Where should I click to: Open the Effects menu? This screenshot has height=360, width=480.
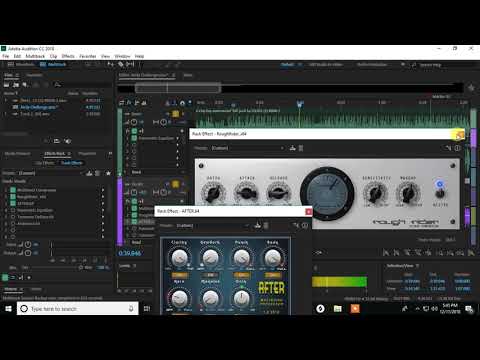tap(68, 56)
